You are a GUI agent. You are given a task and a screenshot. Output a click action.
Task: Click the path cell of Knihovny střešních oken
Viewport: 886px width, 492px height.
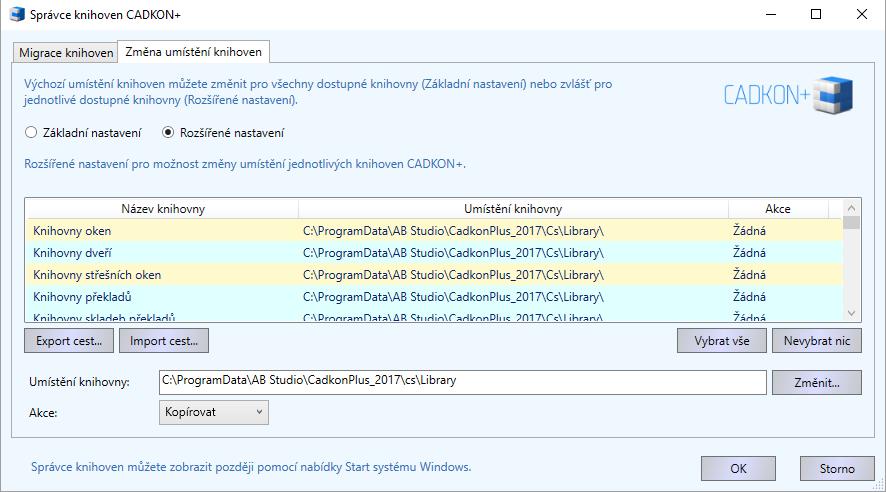[x=453, y=275]
